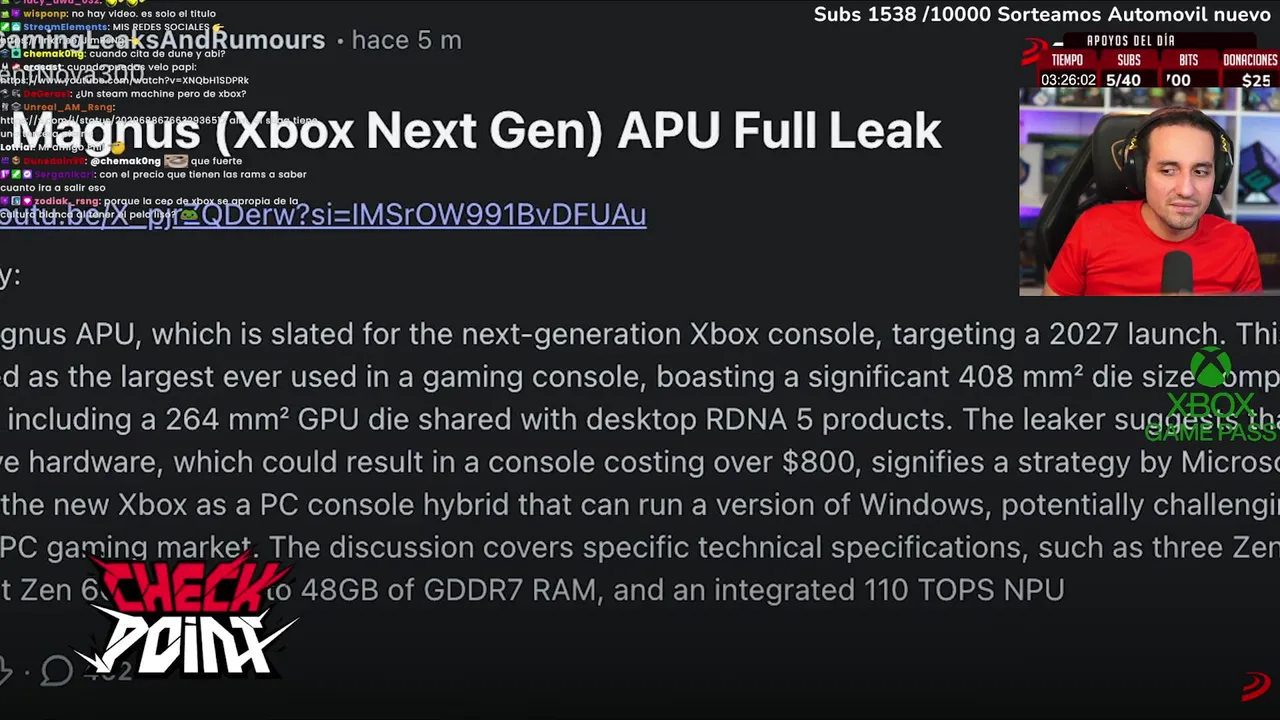Click the streamer webcam thumbnail

[x=1148, y=195]
